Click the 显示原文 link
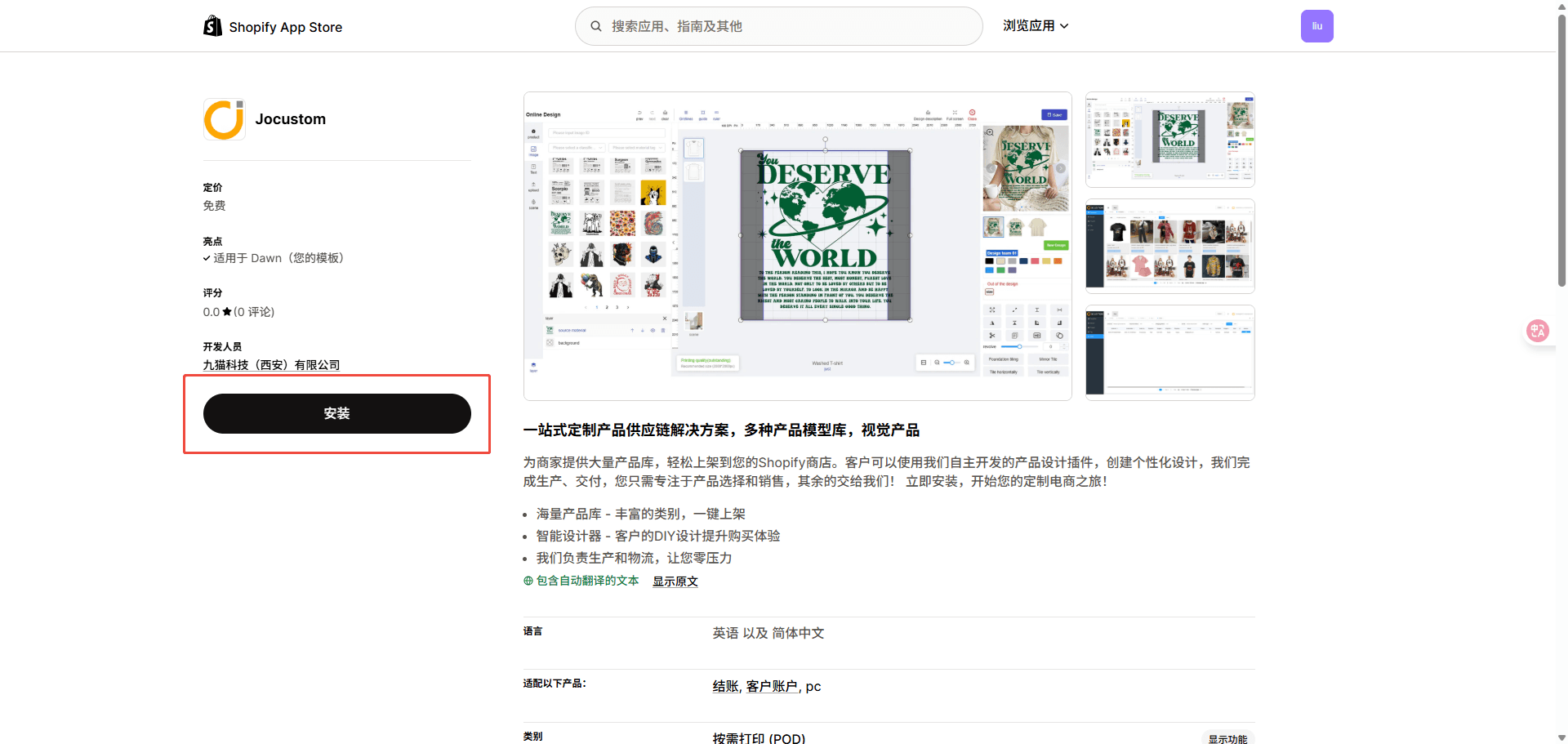The height and width of the screenshot is (744, 1568). 675,581
